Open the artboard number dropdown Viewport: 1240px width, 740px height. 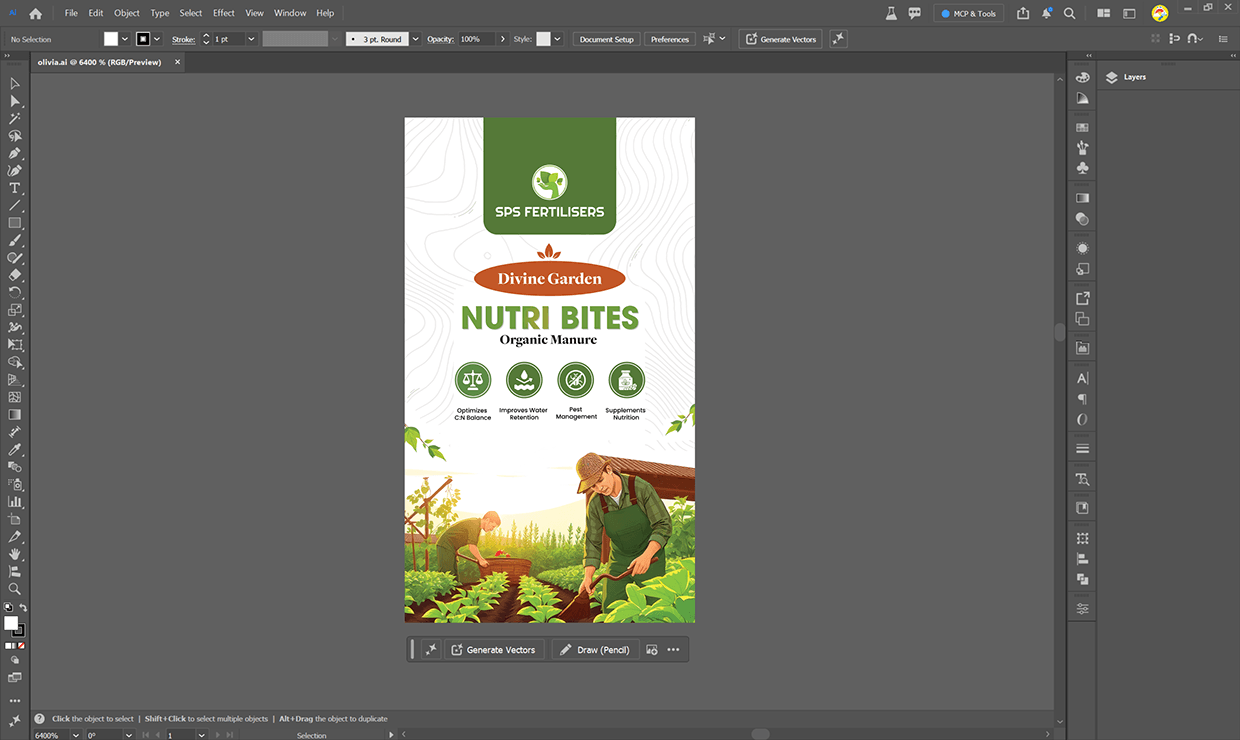201,735
